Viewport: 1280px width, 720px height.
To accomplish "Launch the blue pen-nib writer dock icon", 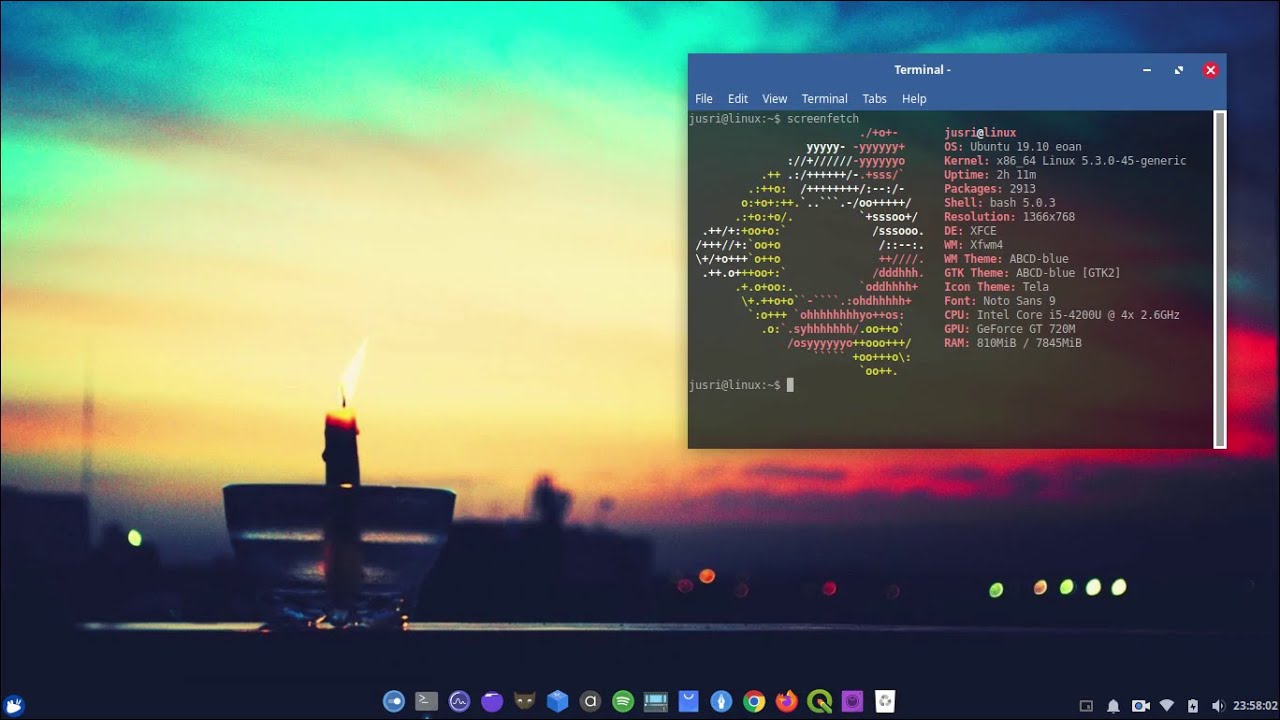I will (x=721, y=701).
